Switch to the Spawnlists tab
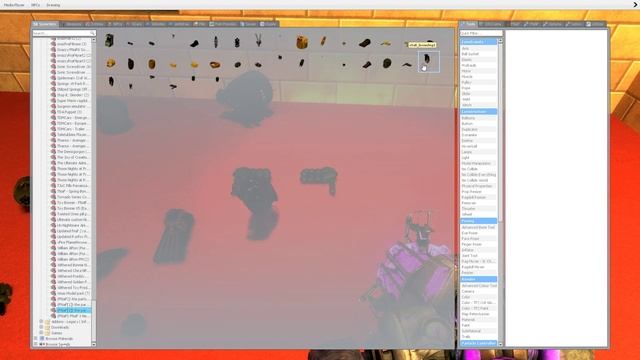Image resolution: width=640 pixels, height=360 pixels. point(45,24)
